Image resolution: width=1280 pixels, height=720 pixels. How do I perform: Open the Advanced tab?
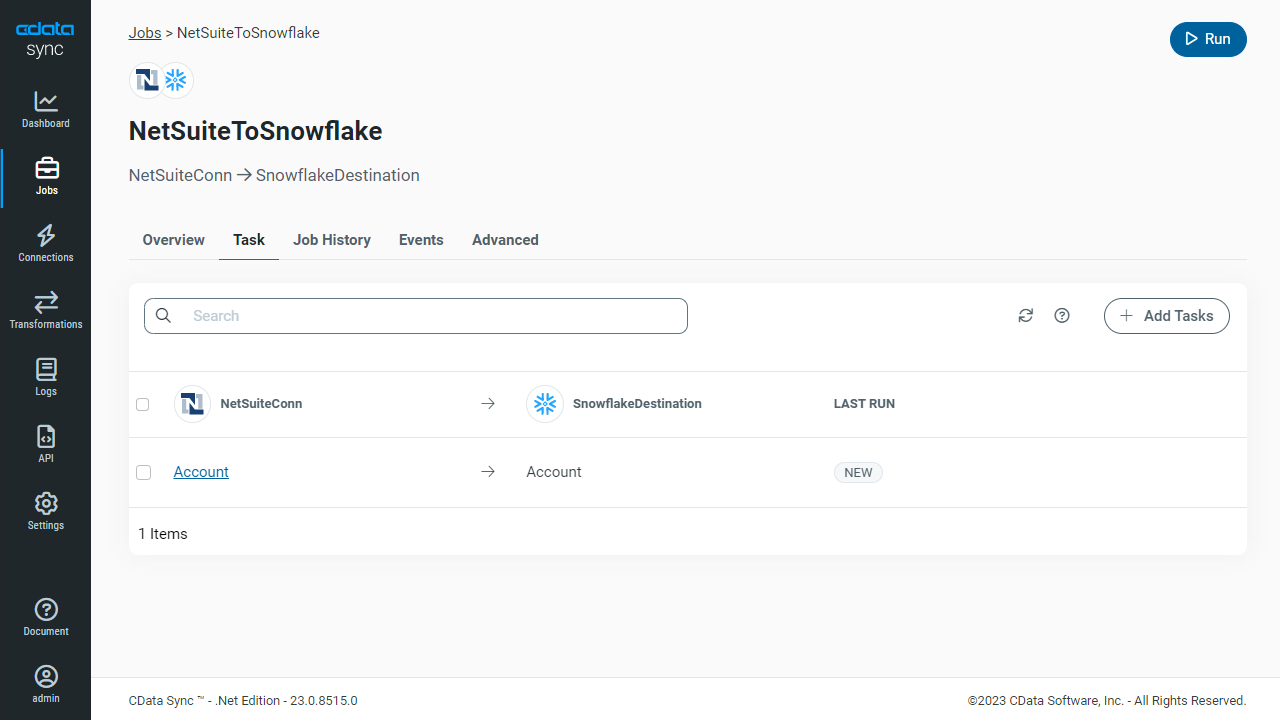point(505,240)
